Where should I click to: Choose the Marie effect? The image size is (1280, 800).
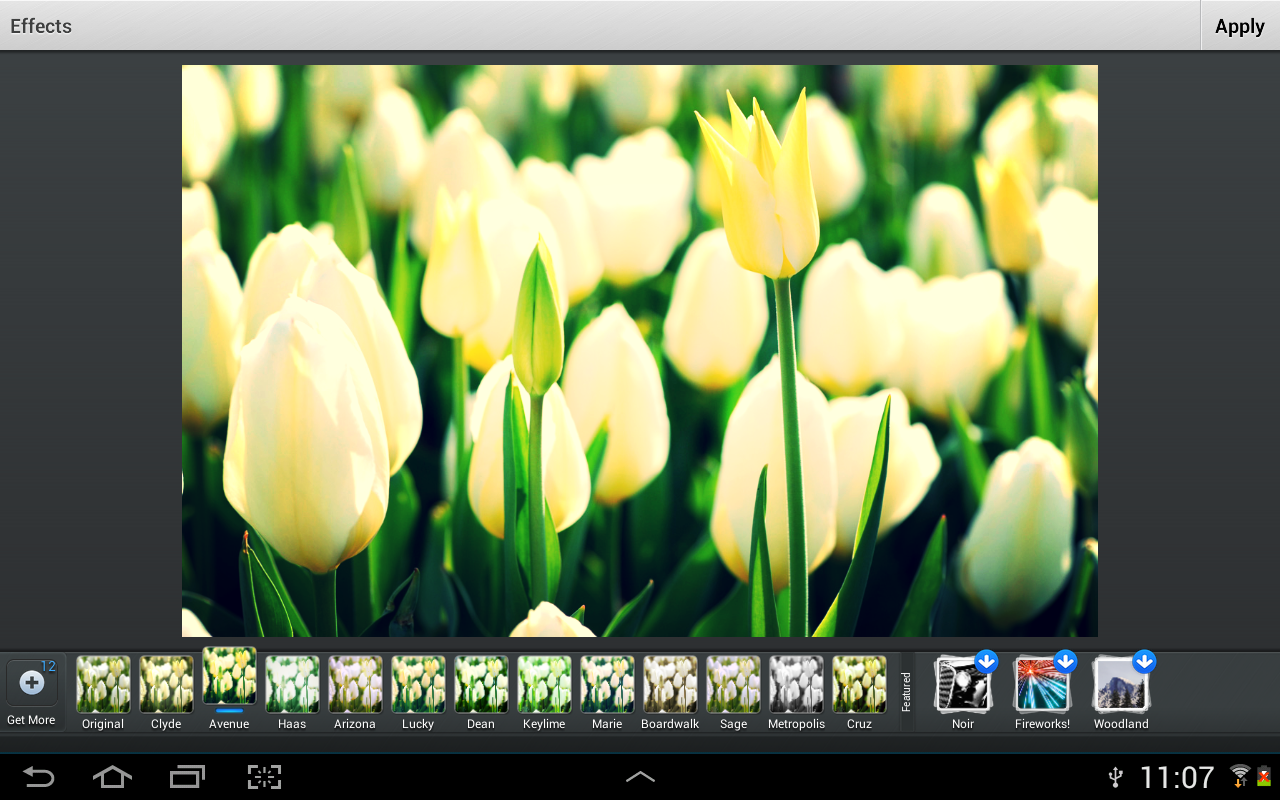point(607,692)
